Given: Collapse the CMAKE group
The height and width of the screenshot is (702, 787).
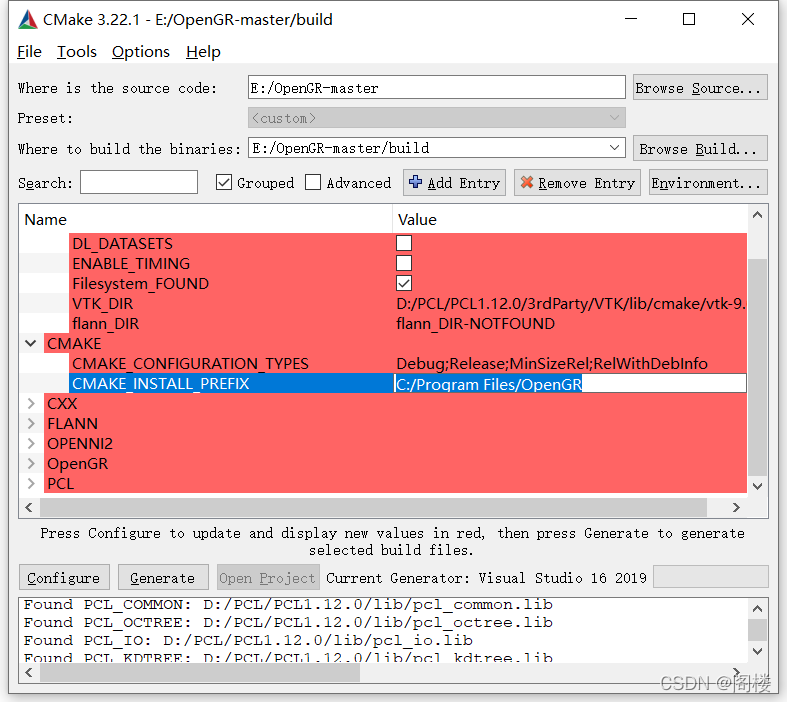Looking at the screenshot, I should 31,343.
